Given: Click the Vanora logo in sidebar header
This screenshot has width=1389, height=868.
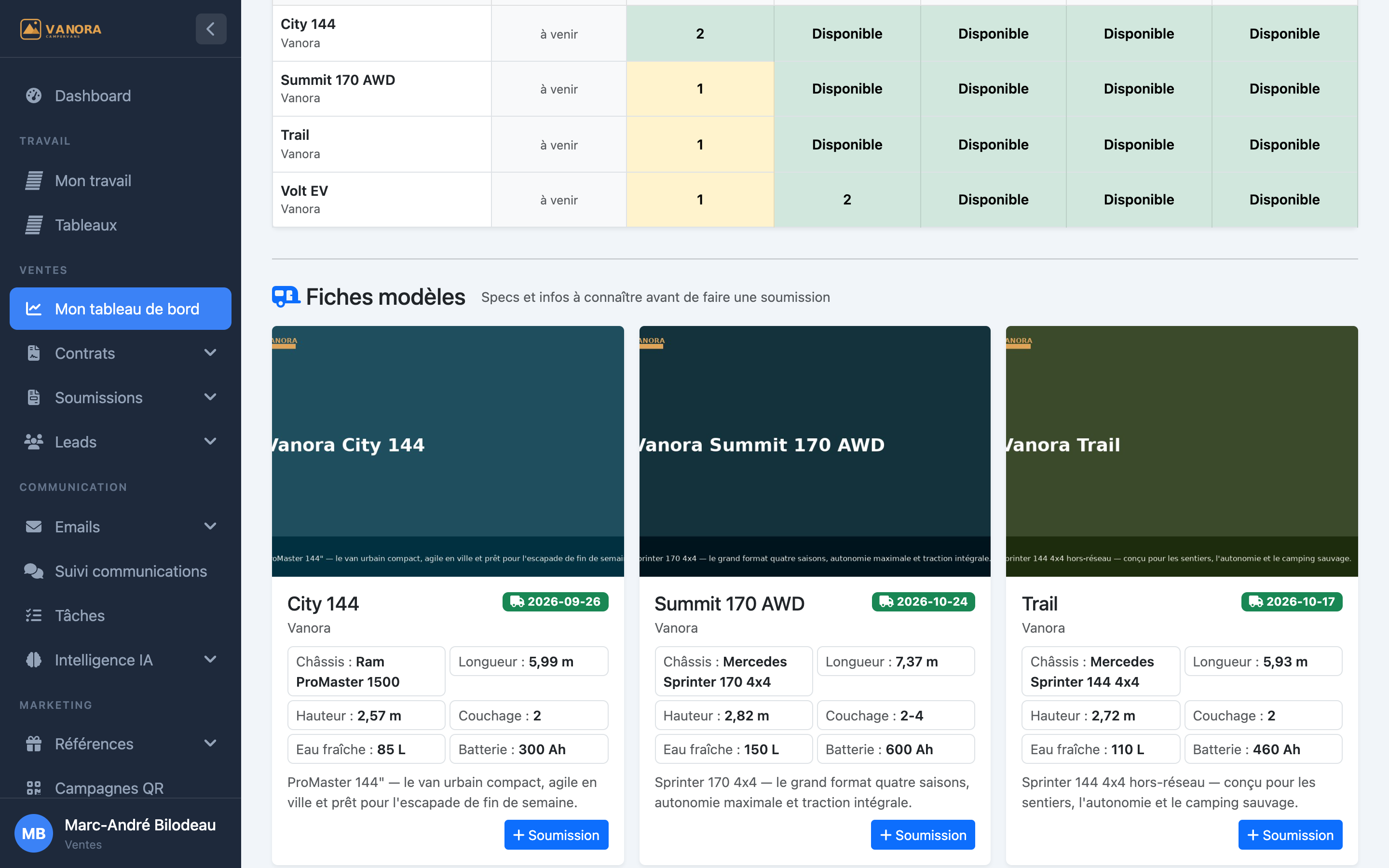Looking at the screenshot, I should pyautogui.click(x=61, y=29).
